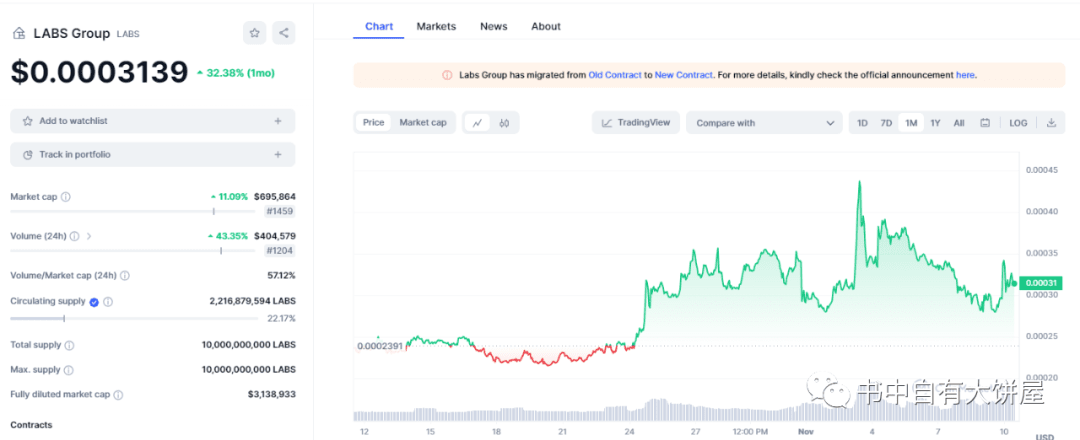This screenshot has width=1080, height=440.
Task: Open the share icon button
Action: coord(284,33)
